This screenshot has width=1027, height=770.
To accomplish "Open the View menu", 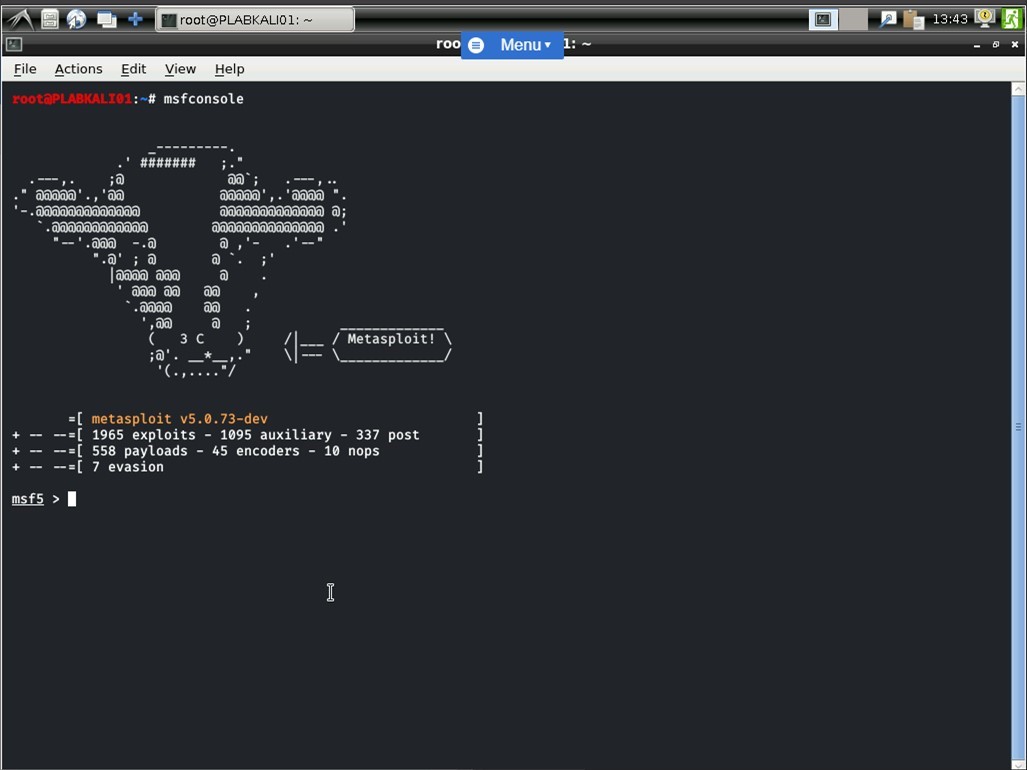I will tap(180, 69).
